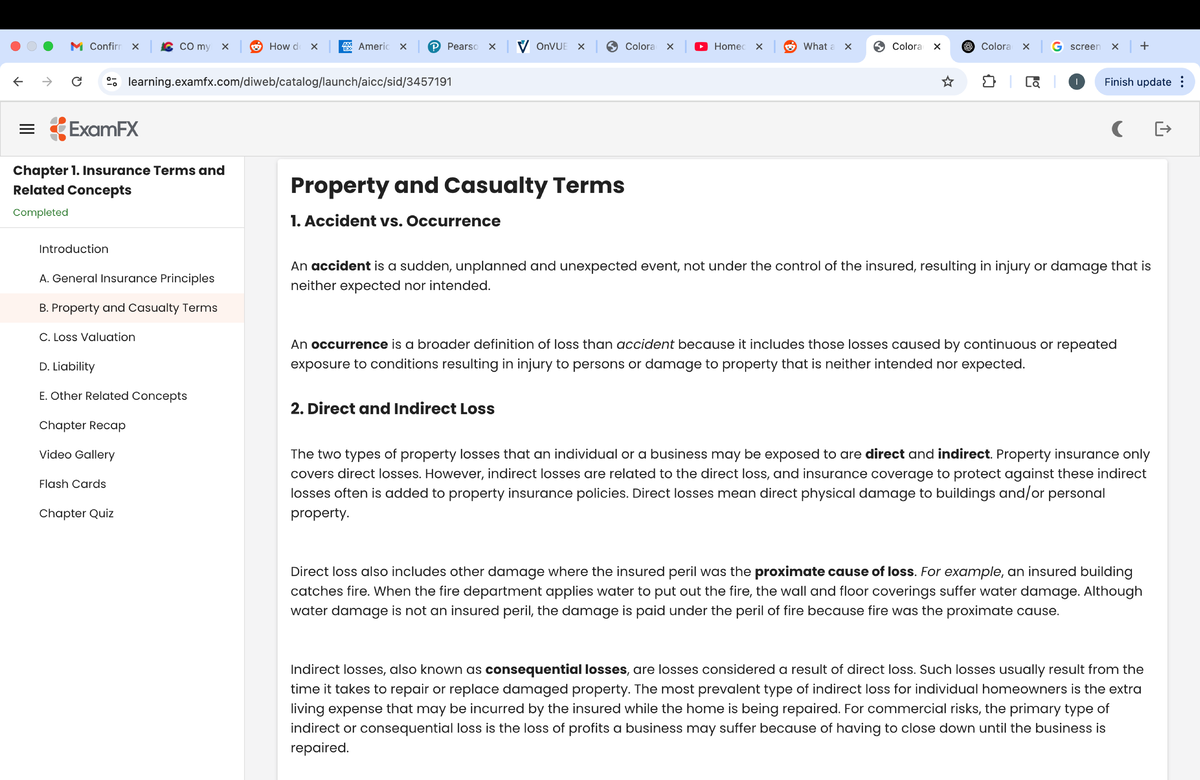Viewport: 1200px width, 780px height.
Task: Open a new browser tab
Action: [1144, 45]
